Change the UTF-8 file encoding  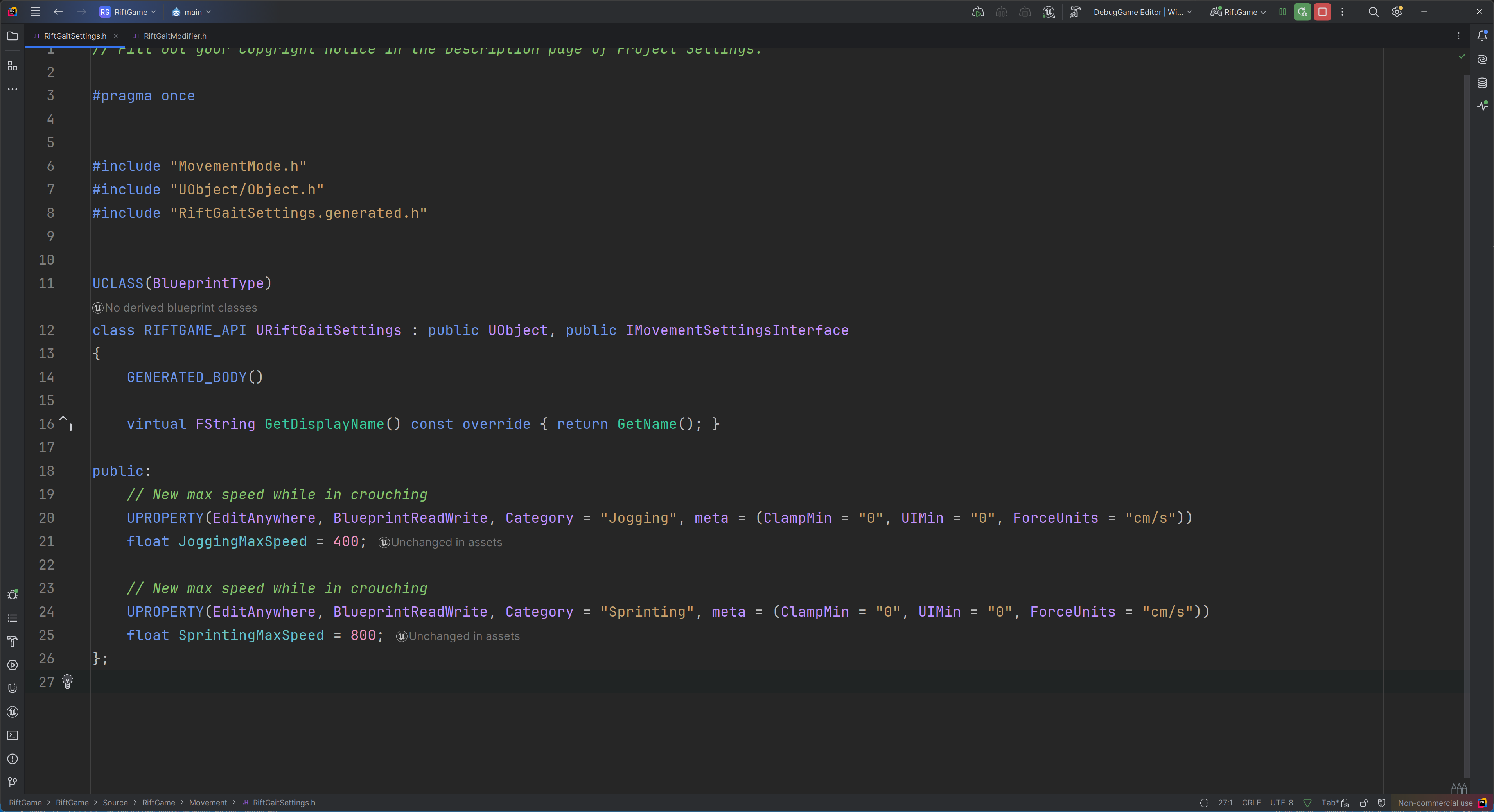pos(1281,803)
